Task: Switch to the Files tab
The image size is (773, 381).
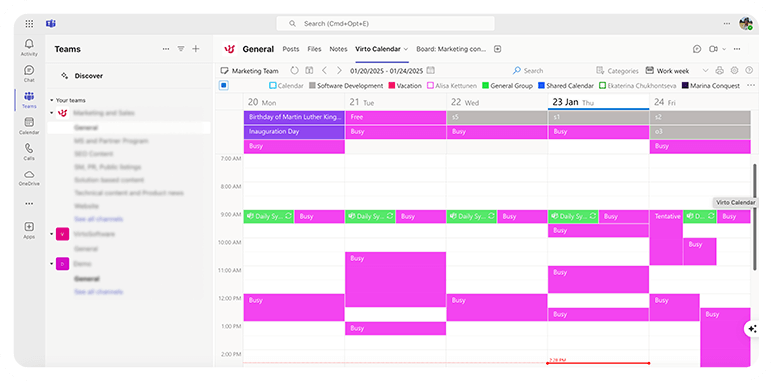Action: click(x=314, y=49)
